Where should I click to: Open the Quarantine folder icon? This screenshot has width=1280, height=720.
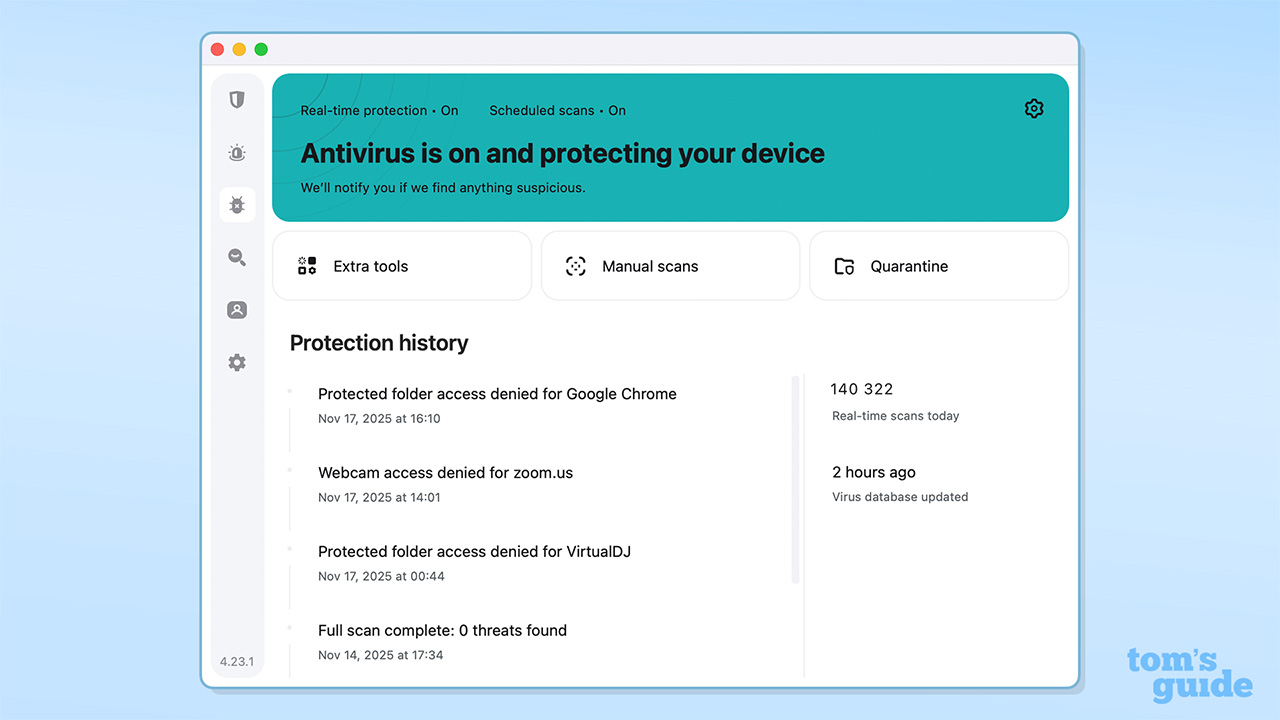(843, 266)
